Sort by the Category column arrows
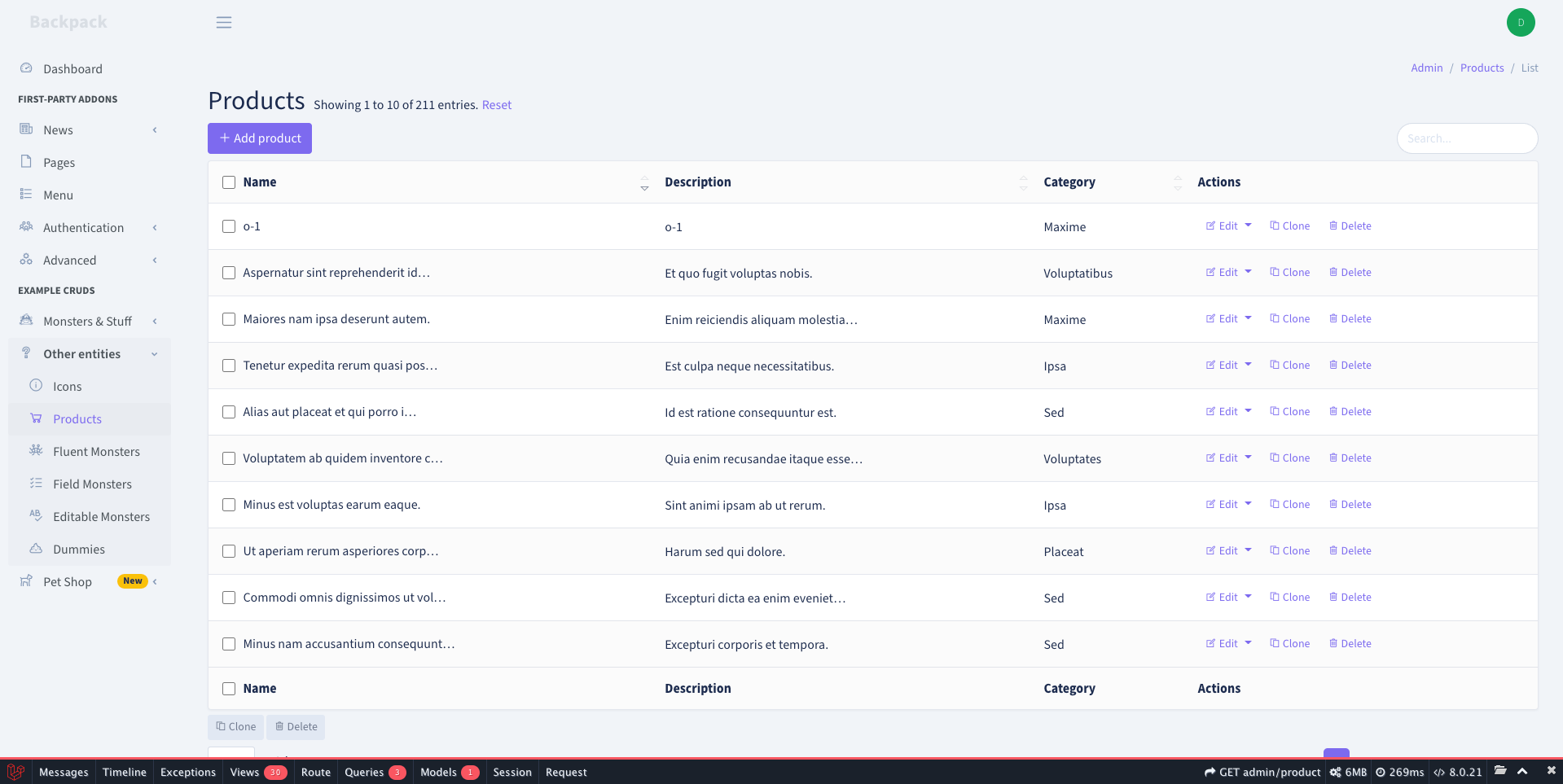 [x=1177, y=183]
